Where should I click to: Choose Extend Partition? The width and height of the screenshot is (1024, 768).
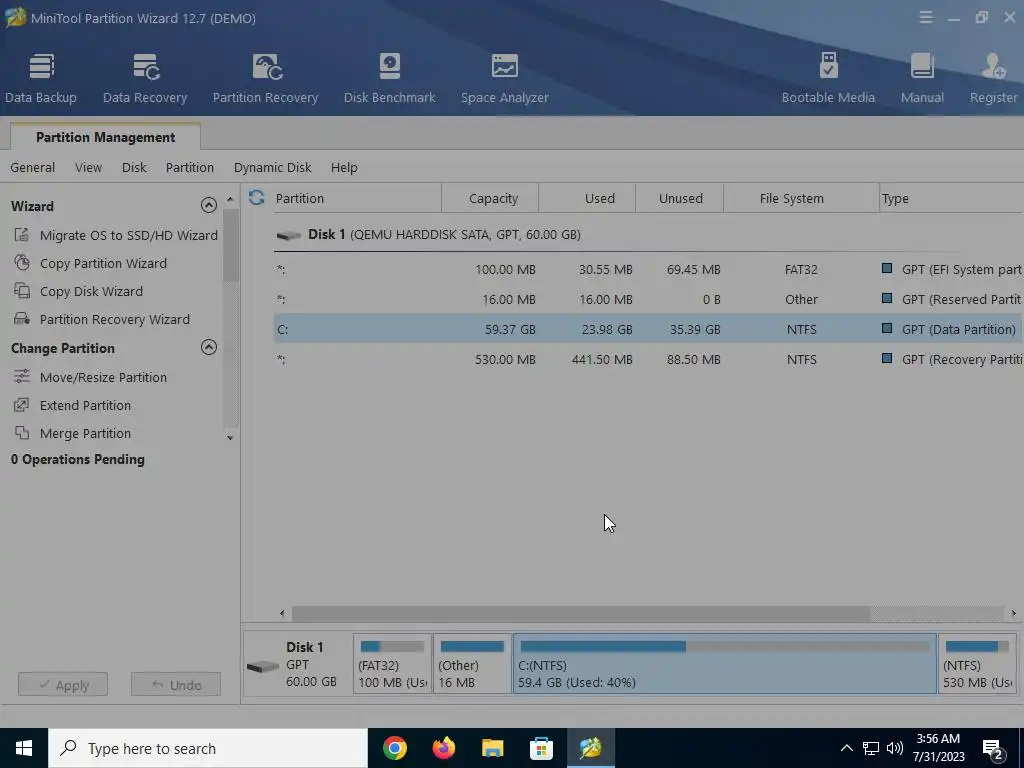(72, 406)
